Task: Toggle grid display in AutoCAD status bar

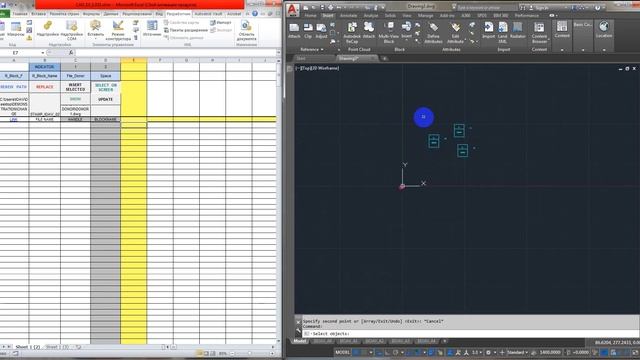Action: [357, 352]
